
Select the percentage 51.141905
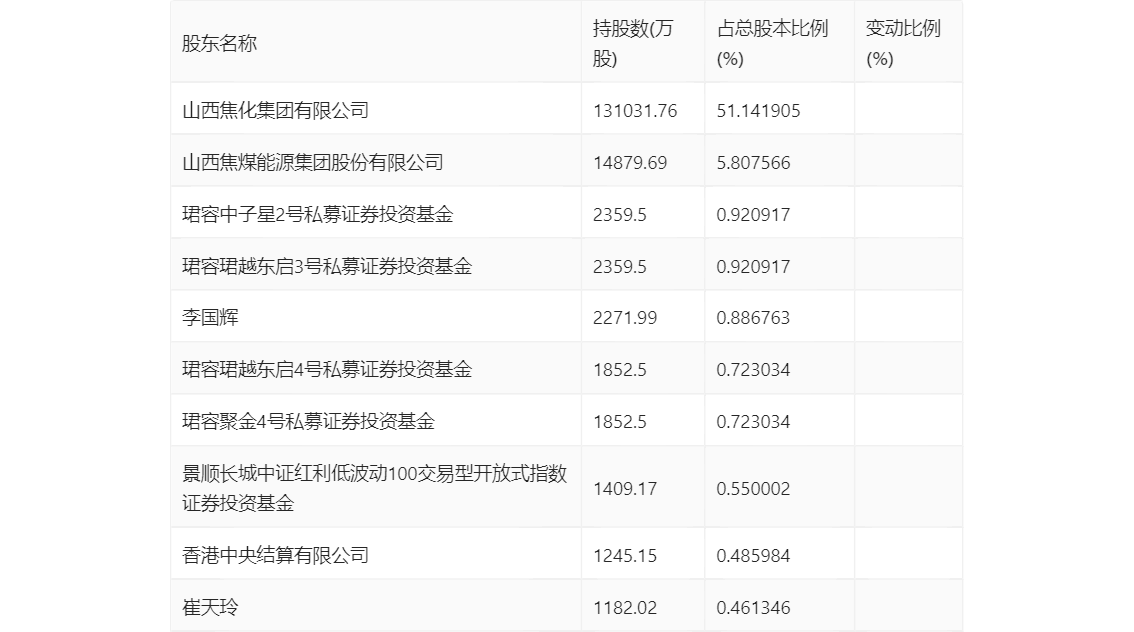coord(759,111)
